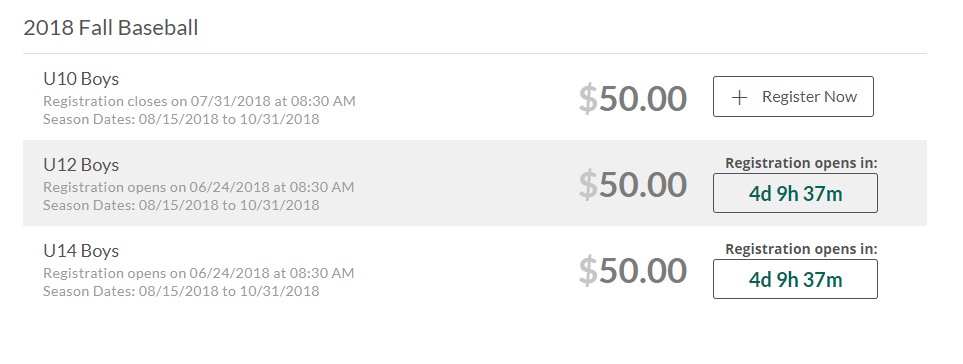Click 'Registration opens in:' label for U12
963x364 pixels.
point(801,163)
